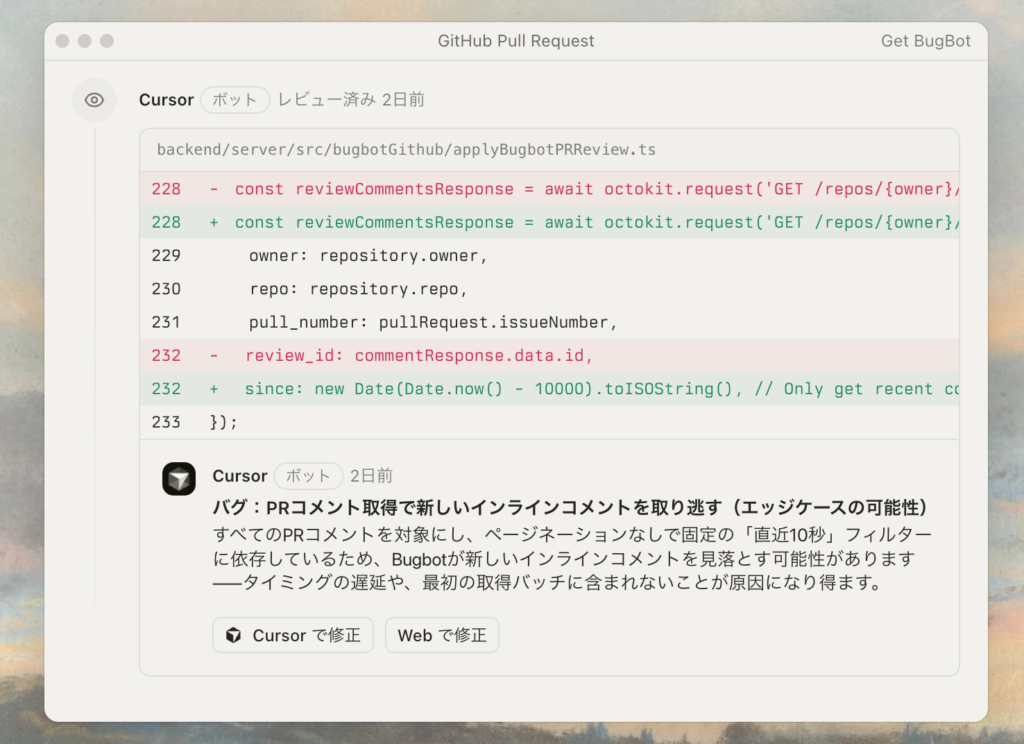
Task: Click the green maximize window button
Action: click(107, 41)
